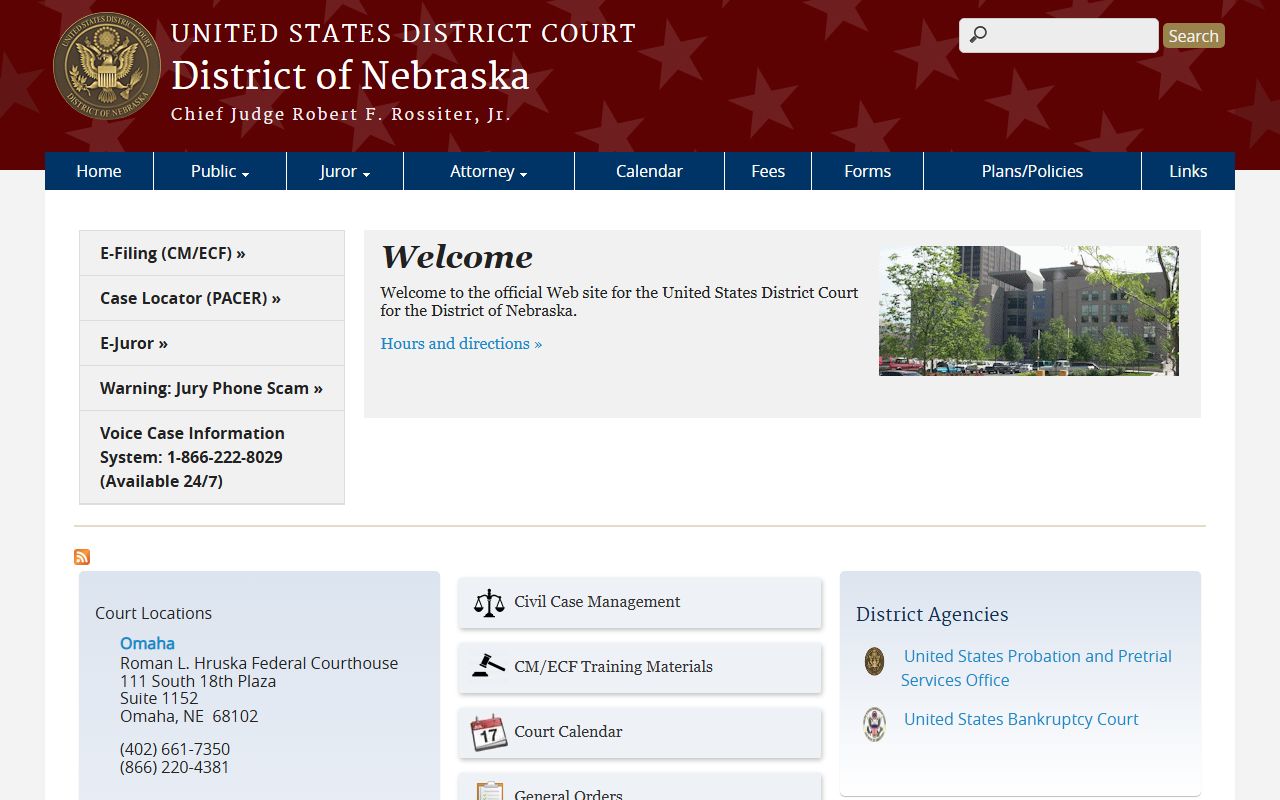Screen dimensions: 1280x800
Task: Click the gavel icon beside CM/ECF Training
Action: click(x=488, y=667)
